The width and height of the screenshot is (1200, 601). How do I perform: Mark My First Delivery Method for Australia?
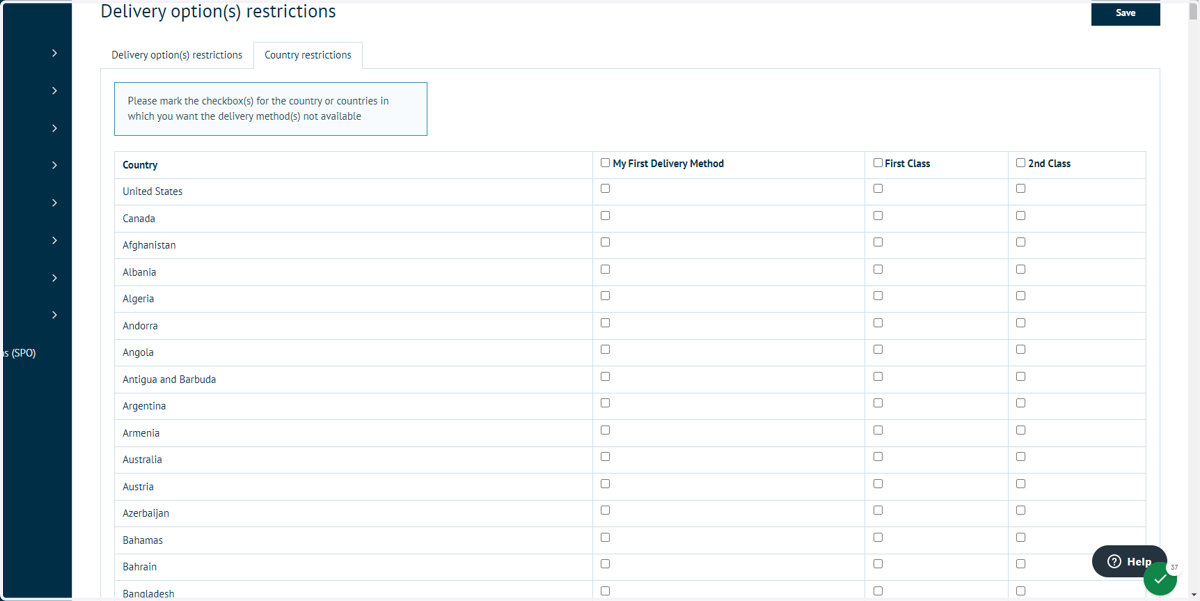[605, 457]
